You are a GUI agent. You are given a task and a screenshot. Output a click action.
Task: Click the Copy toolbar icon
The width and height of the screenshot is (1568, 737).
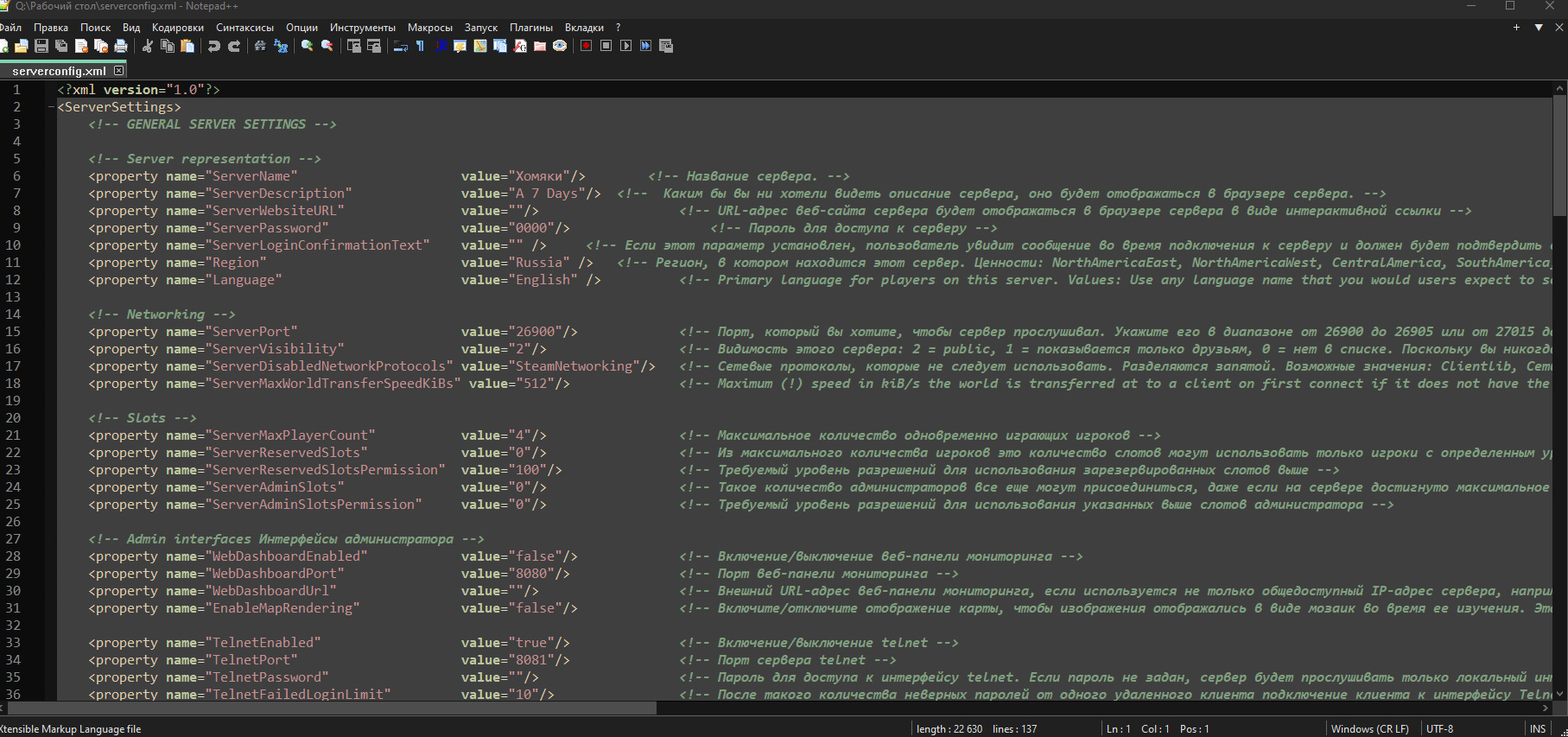(x=168, y=46)
